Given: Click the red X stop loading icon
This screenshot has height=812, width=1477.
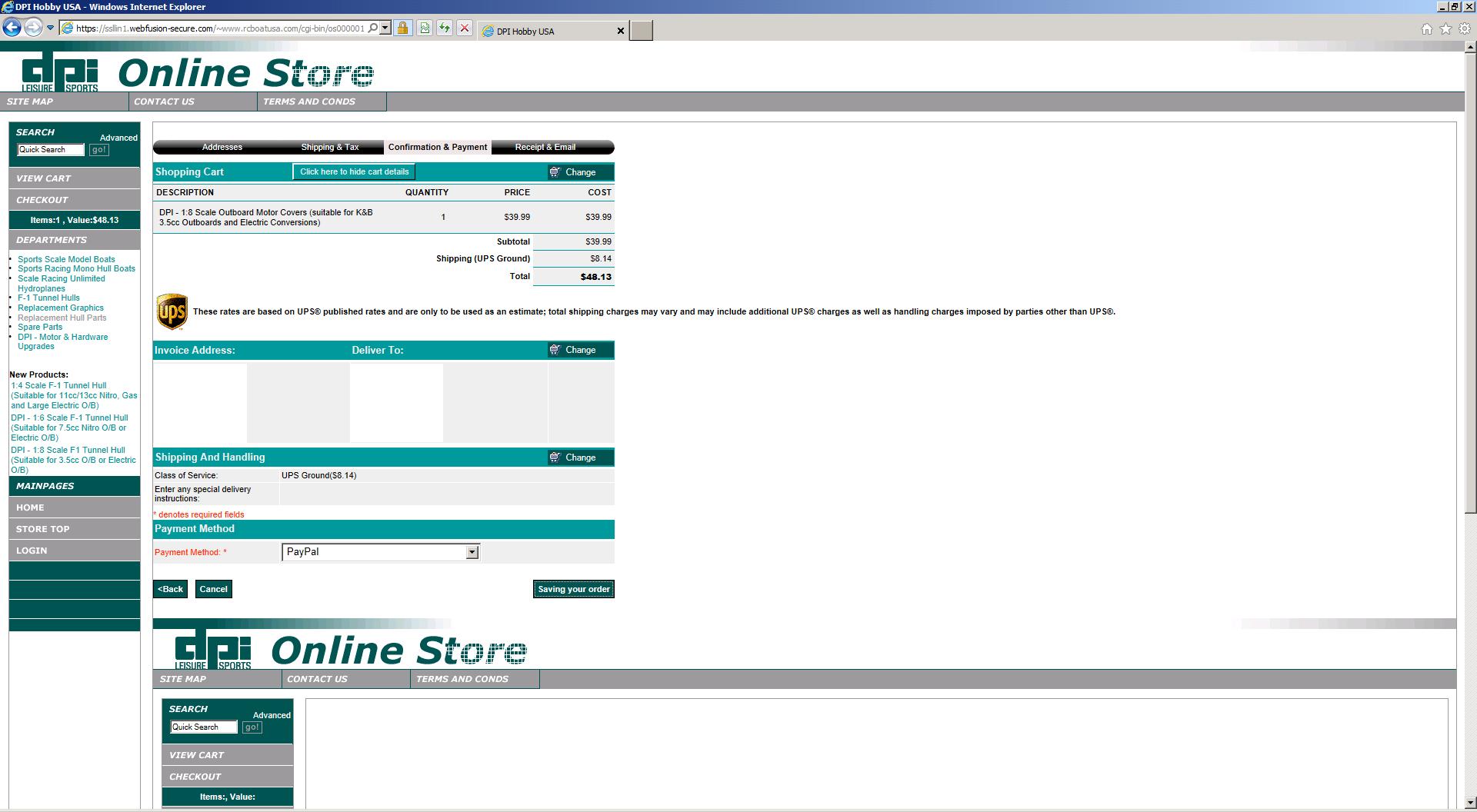Looking at the screenshot, I should click(x=465, y=28).
